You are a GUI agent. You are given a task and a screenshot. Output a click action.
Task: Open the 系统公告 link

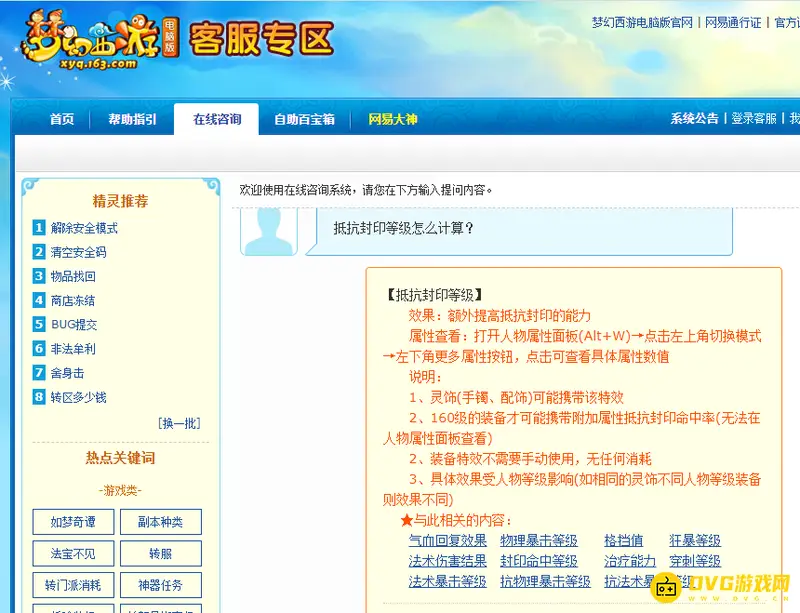[694, 118]
